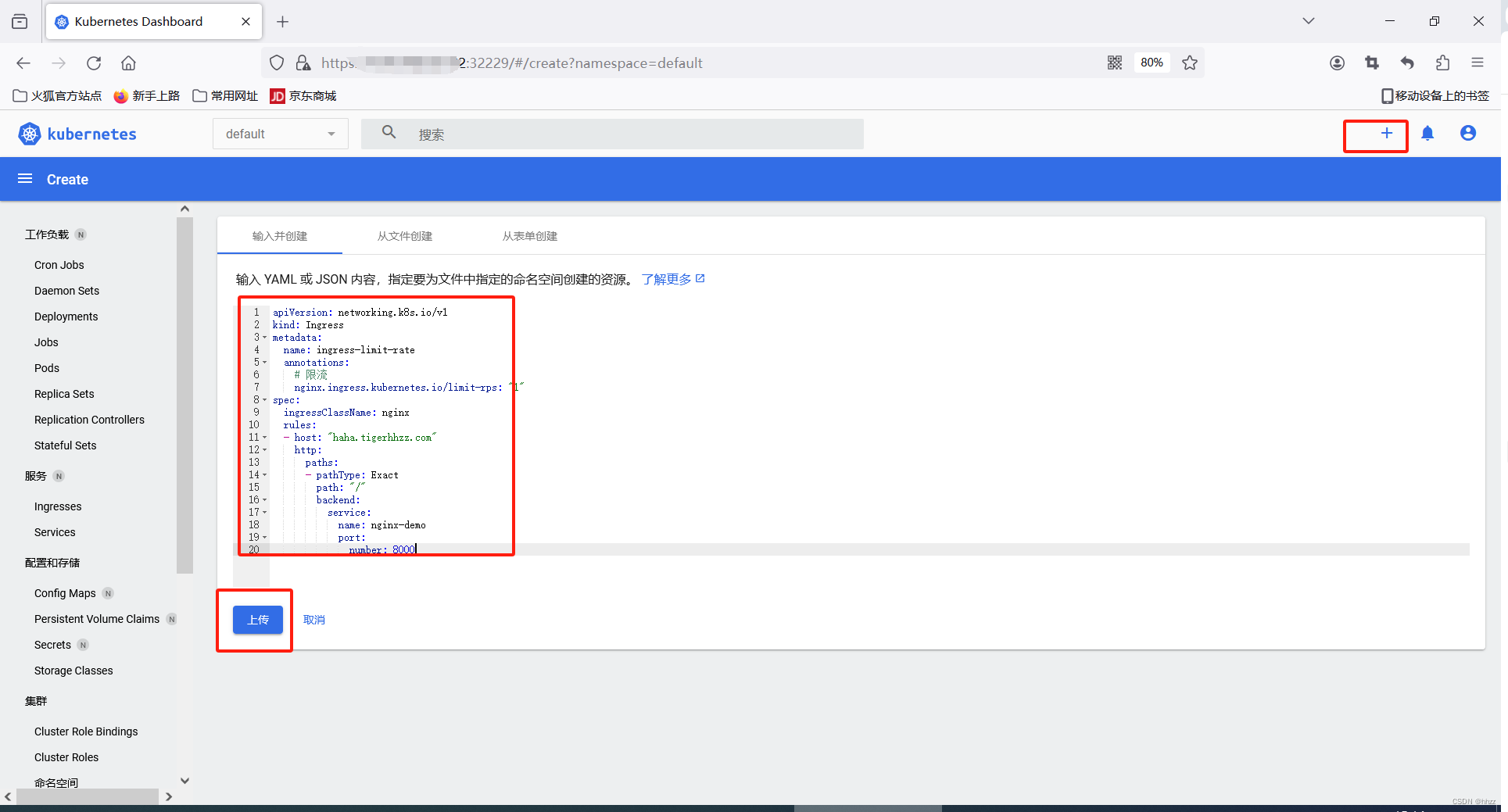The image size is (1508, 812).
Task: Collapse the host fold arrow on line 11
Action: 265,438
